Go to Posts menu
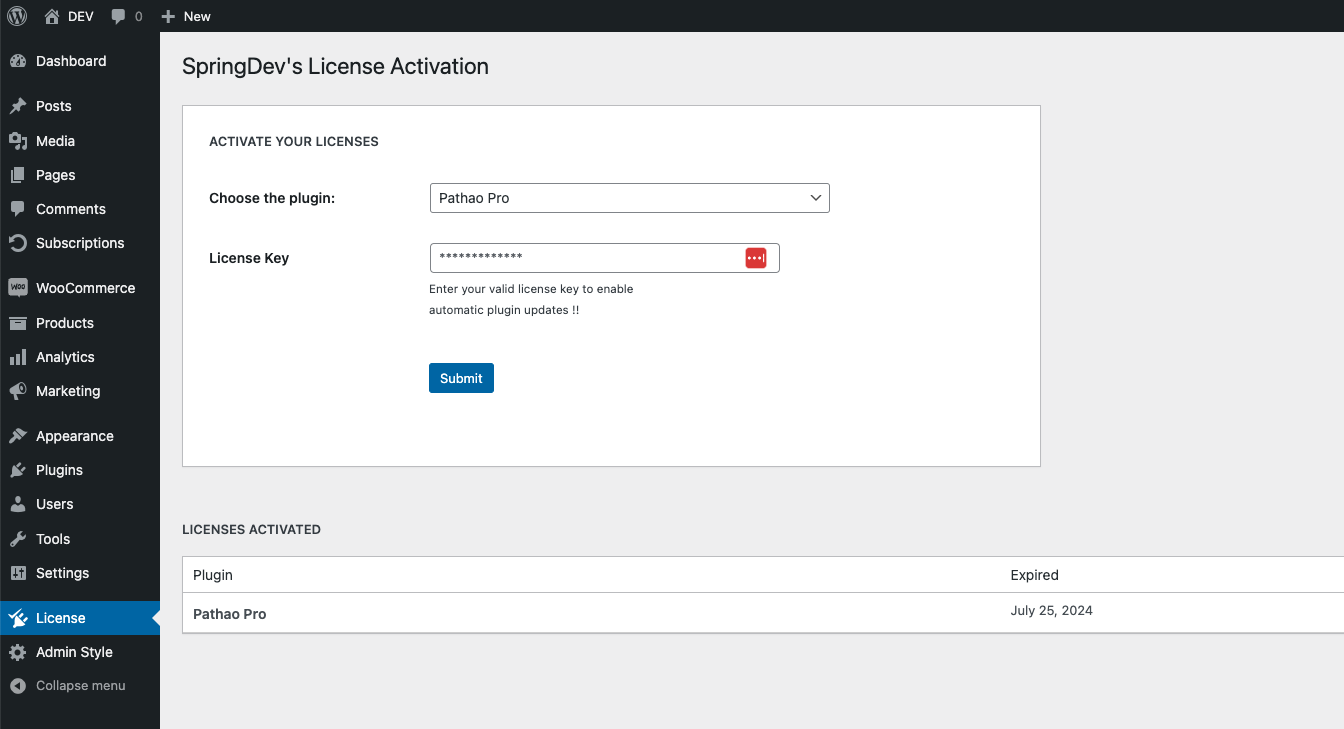1344x729 pixels. pyautogui.click(x=80, y=106)
